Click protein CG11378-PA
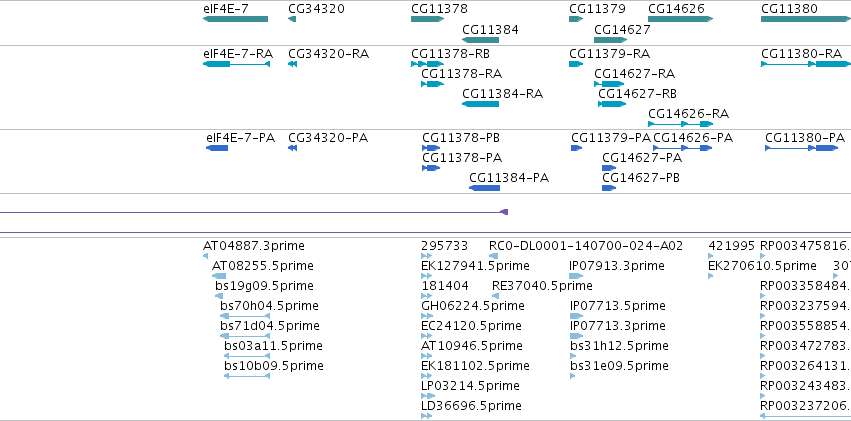The height and width of the screenshot is (421, 851). click(431, 168)
